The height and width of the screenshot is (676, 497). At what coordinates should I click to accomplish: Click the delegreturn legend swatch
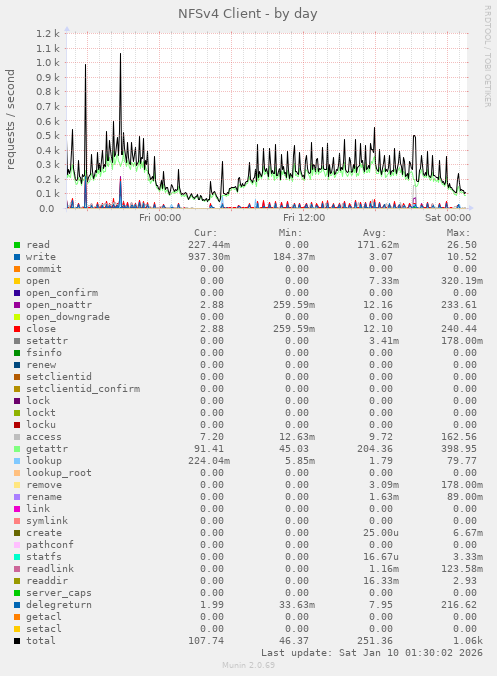pyautogui.click(x=17, y=605)
